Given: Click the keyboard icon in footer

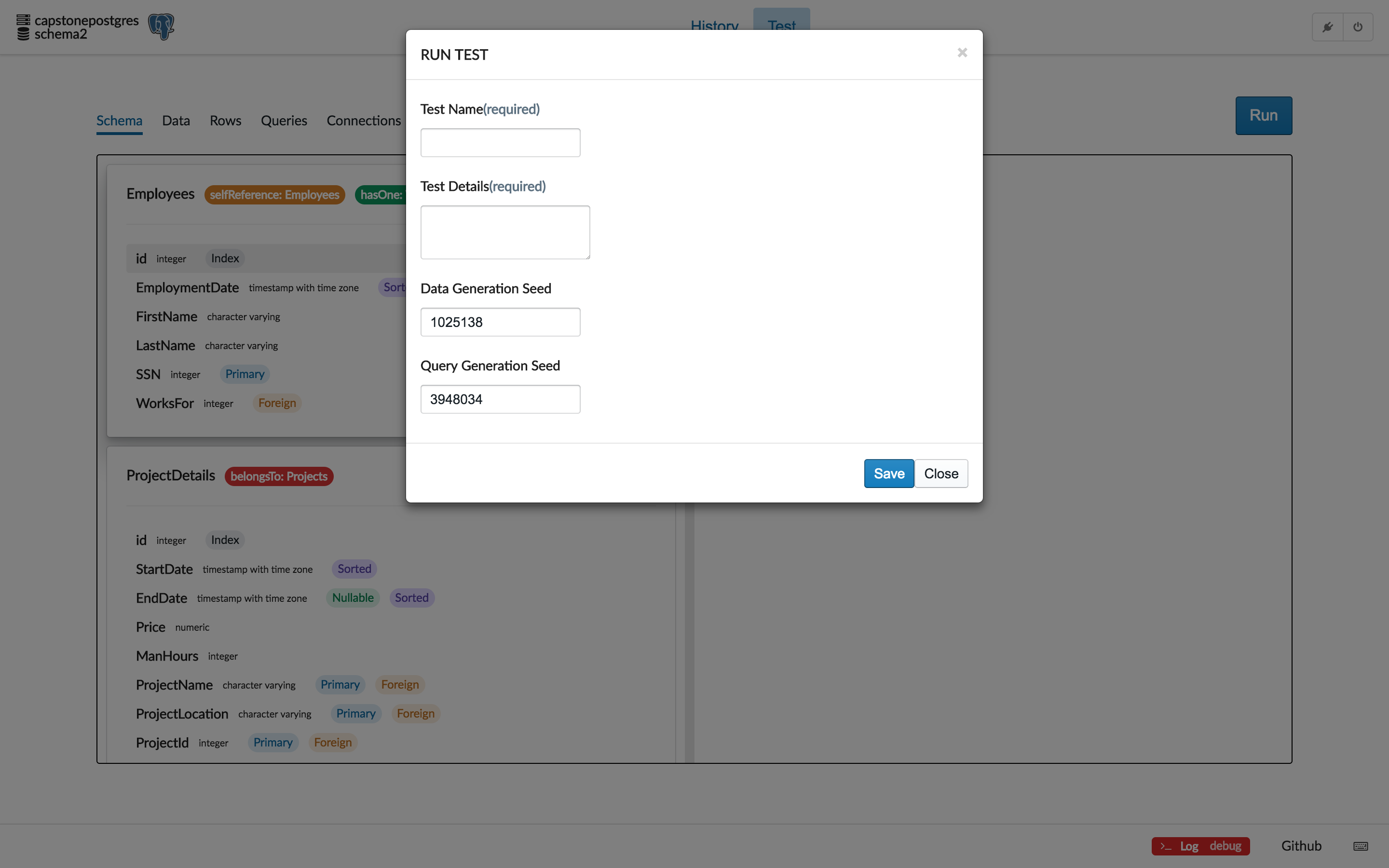Looking at the screenshot, I should (x=1360, y=846).
